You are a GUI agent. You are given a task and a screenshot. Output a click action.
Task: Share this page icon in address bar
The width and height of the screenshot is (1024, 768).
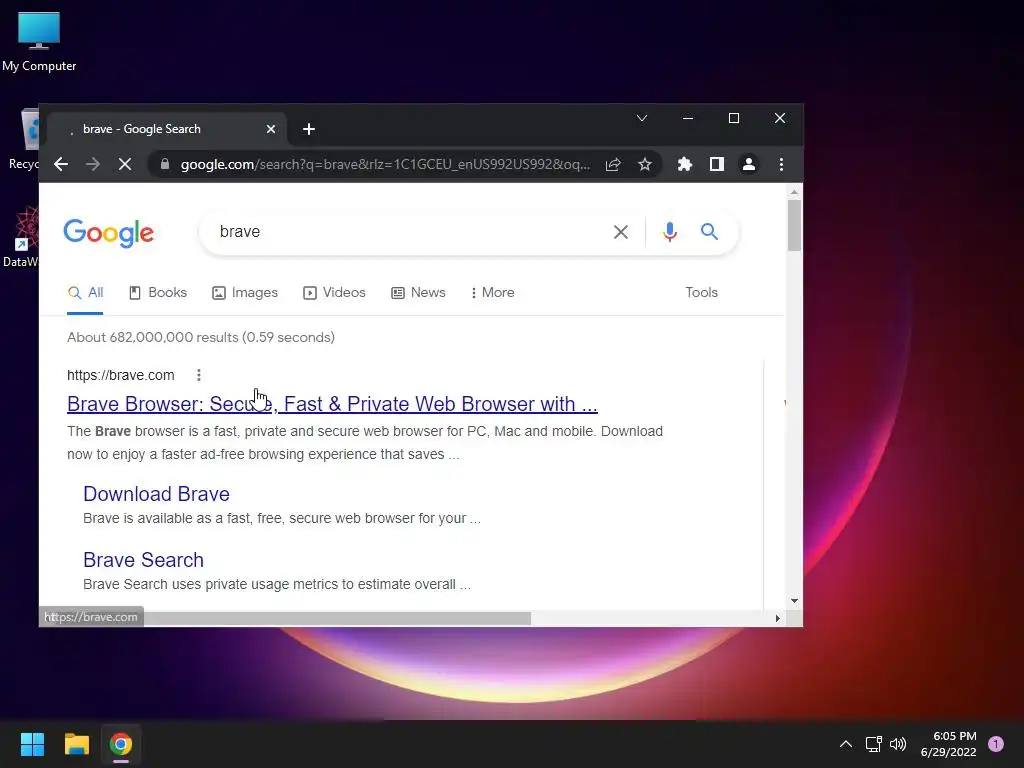613,164
